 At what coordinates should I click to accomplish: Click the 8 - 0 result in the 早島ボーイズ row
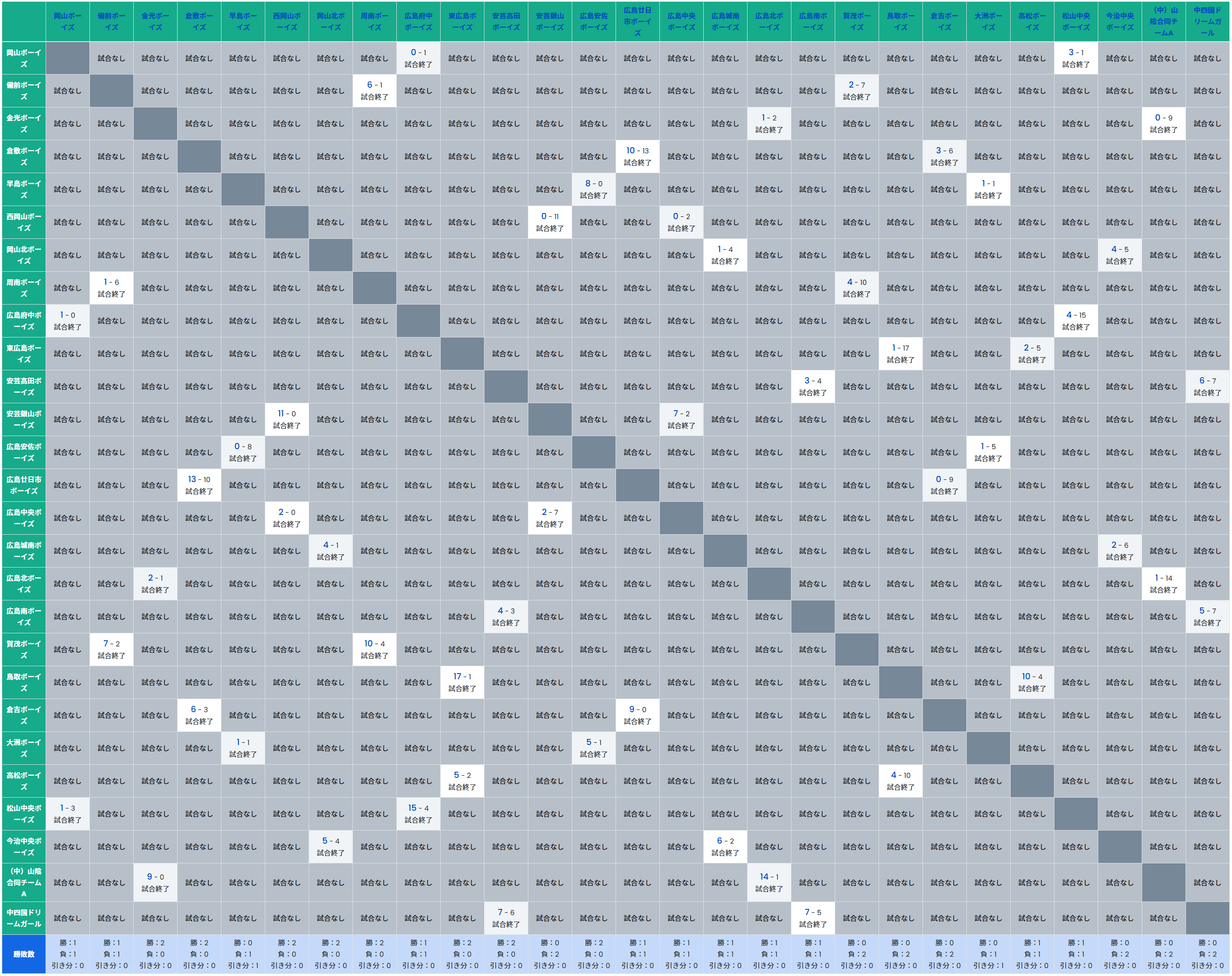593,184
